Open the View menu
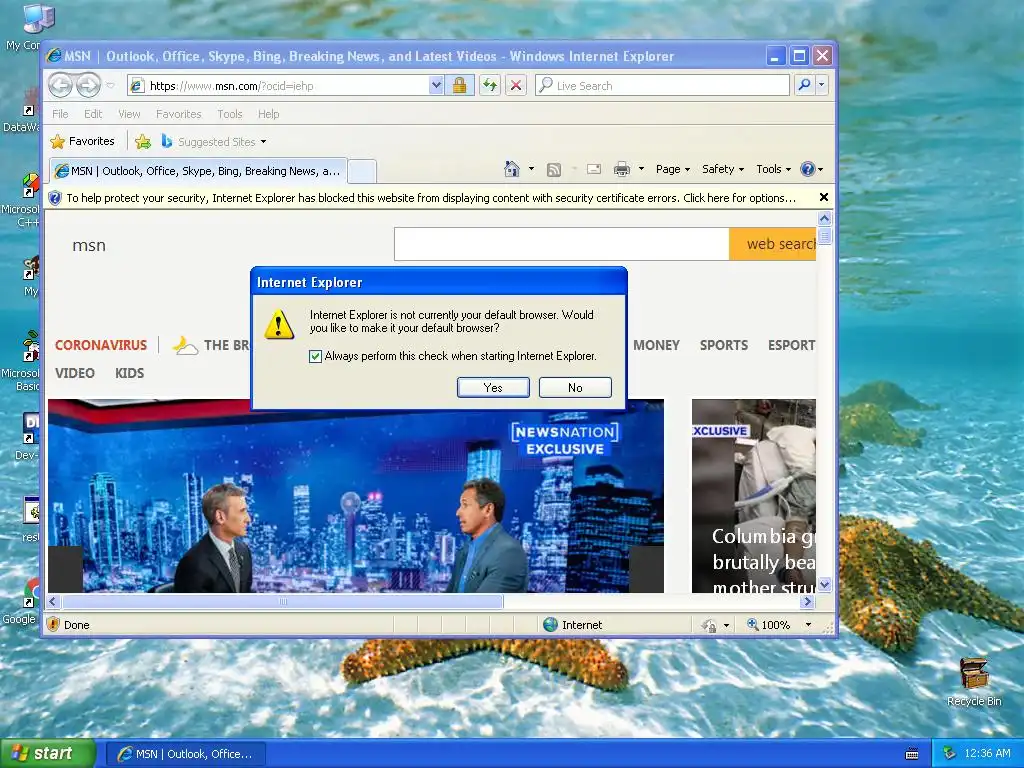Screen dimensions: 1024x768 point(129,114)
